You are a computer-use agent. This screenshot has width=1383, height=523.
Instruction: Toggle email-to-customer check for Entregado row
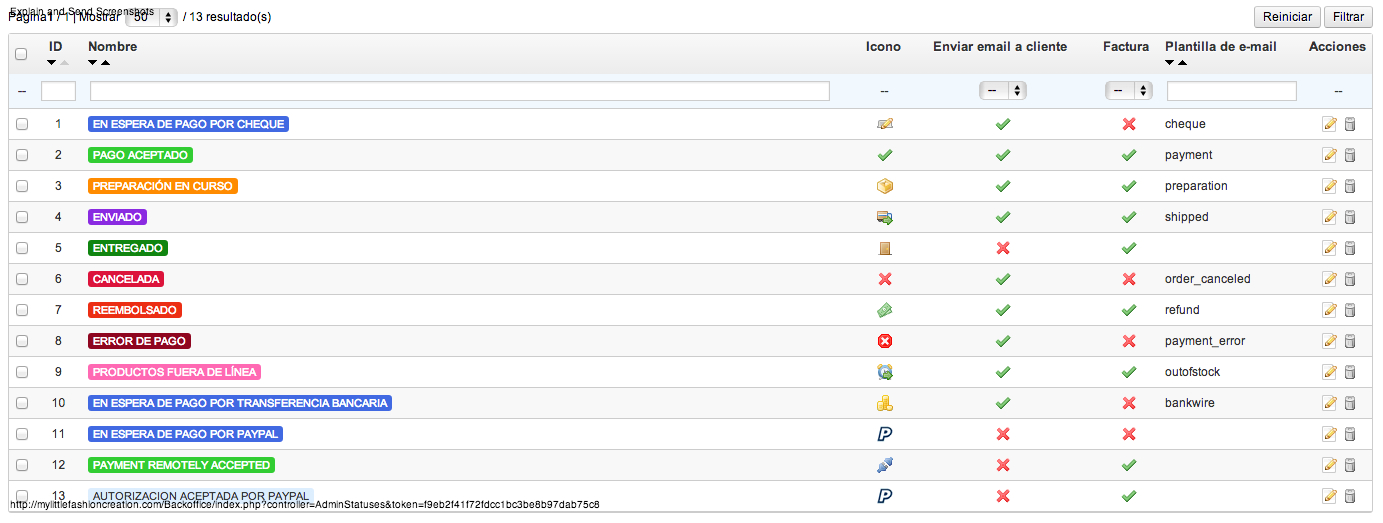pos(1003,248)
